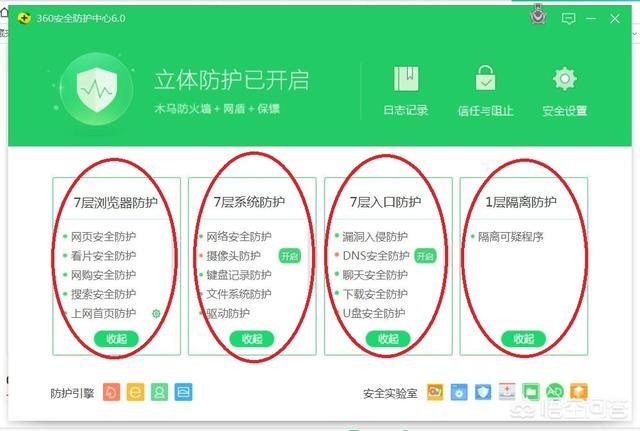Screen dimensions: 640x431
Task: Click the 驱动防护 item
Action: [228, 313]
